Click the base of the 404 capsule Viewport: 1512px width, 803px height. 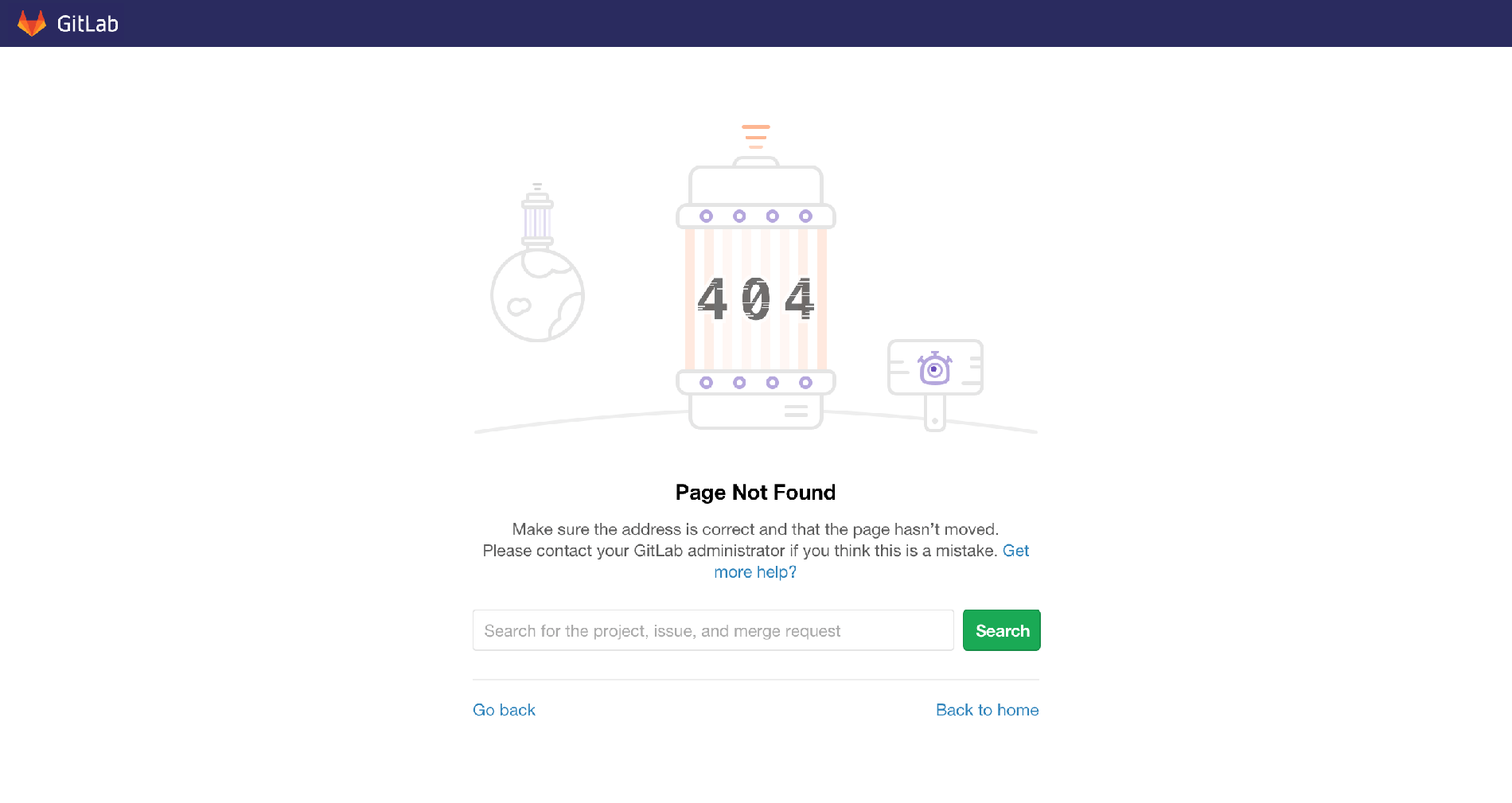click(x=755, y=411)
